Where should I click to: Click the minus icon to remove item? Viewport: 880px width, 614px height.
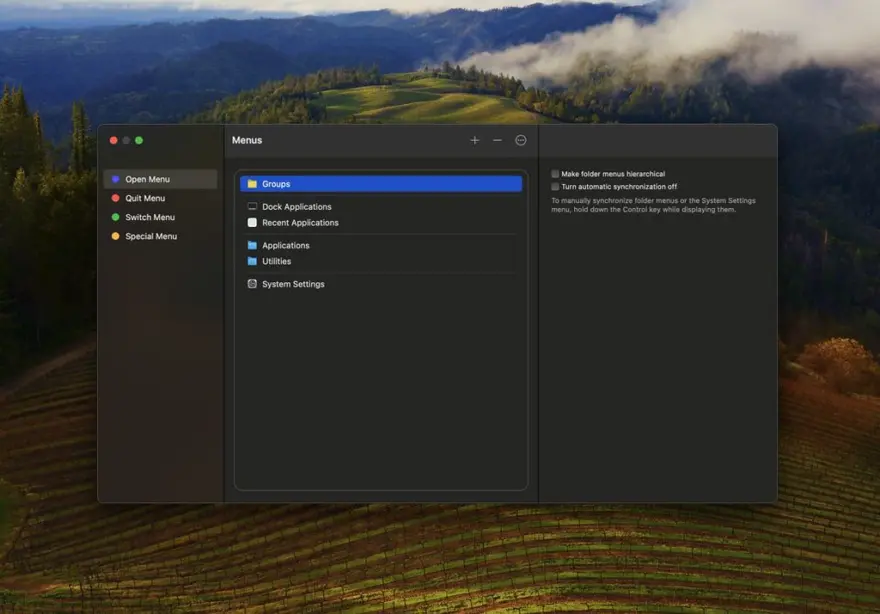click(x=497, y=140)
